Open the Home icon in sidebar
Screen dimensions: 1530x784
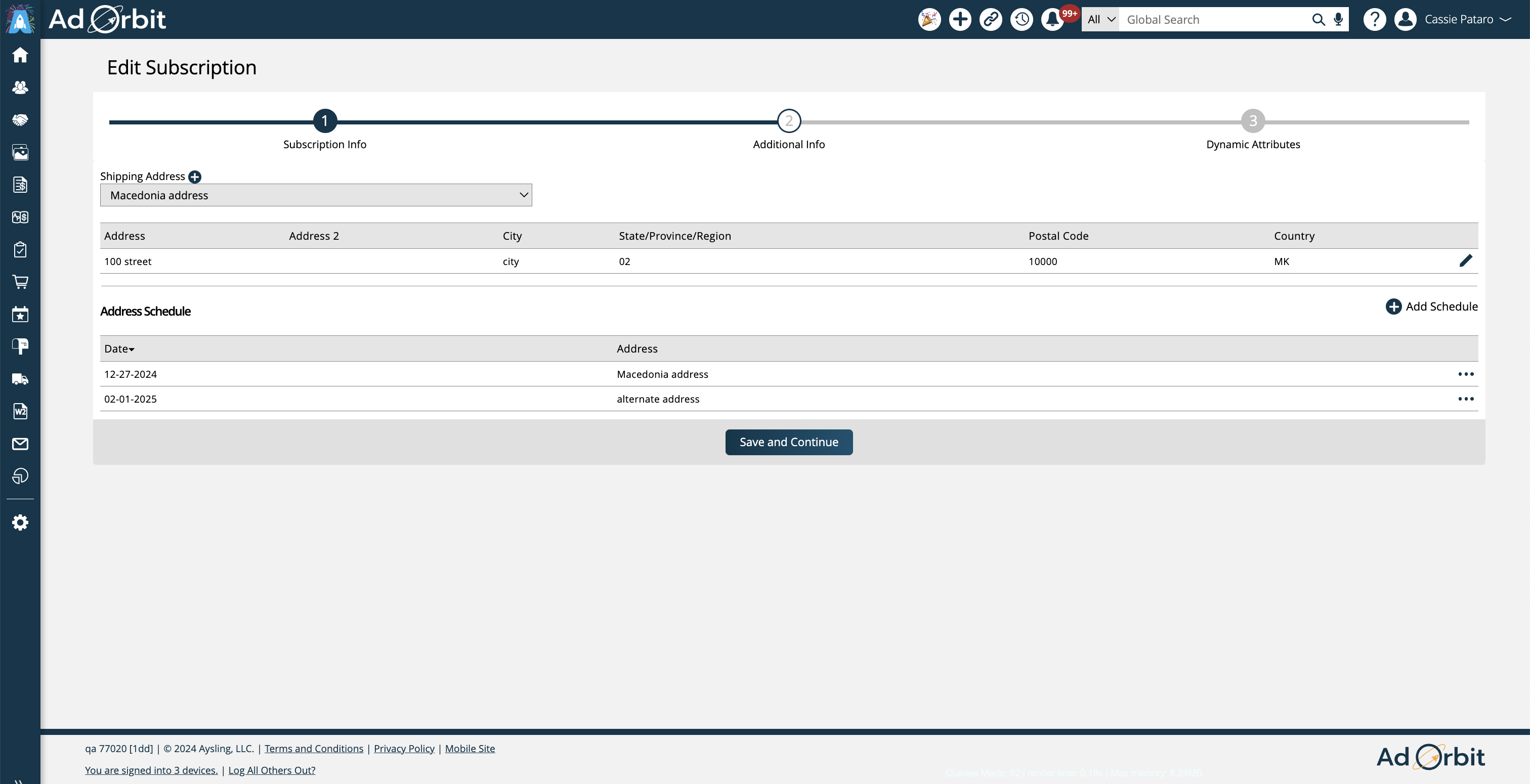(20, 55)
